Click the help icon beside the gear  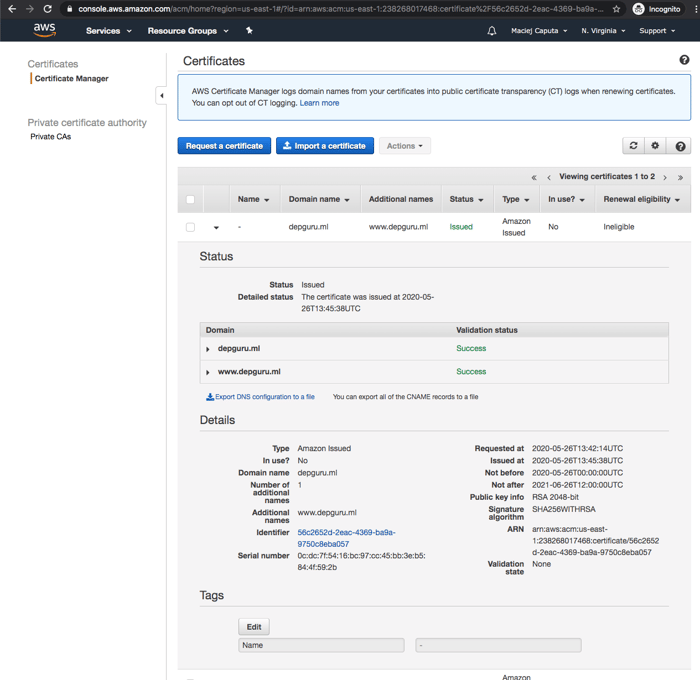pyautogui.click(x=680, y=146)
